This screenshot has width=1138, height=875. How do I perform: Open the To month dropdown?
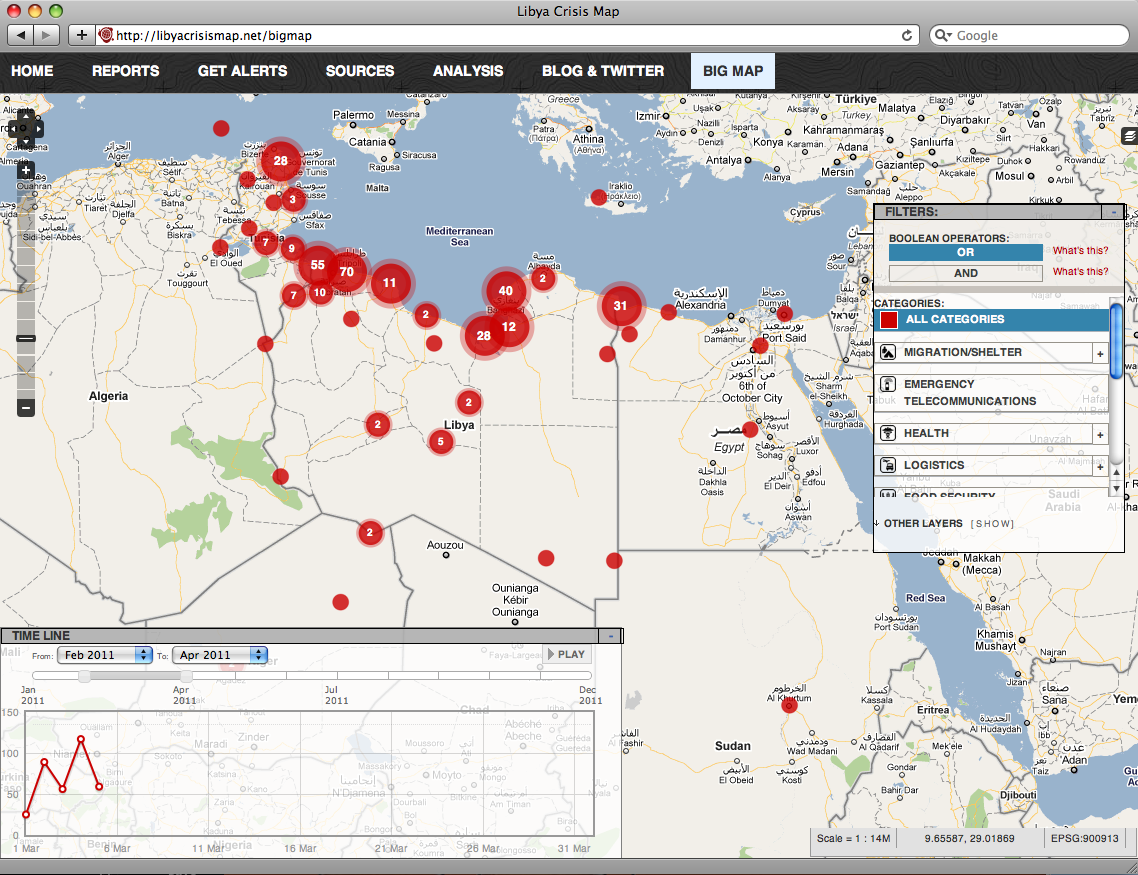[220, 654]
